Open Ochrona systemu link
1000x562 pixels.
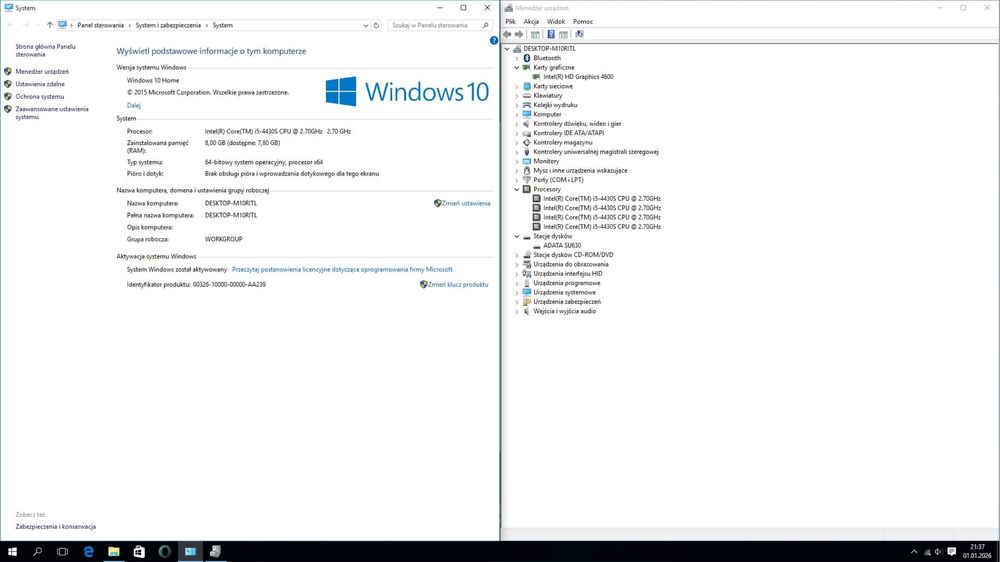(x=40, y=97)
